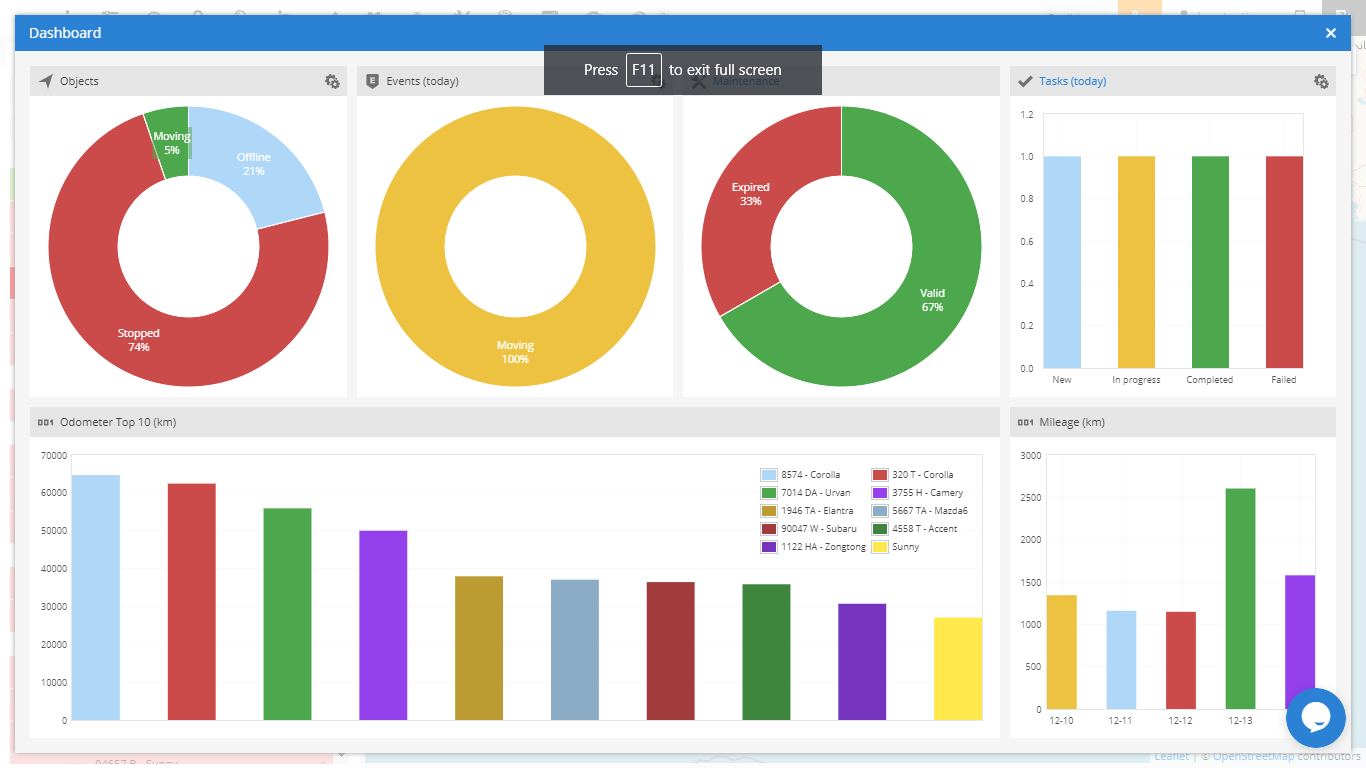
Task: Click the Odometer Top 10 counter icon
Action: pyautogui.click(x=45, y=423)
